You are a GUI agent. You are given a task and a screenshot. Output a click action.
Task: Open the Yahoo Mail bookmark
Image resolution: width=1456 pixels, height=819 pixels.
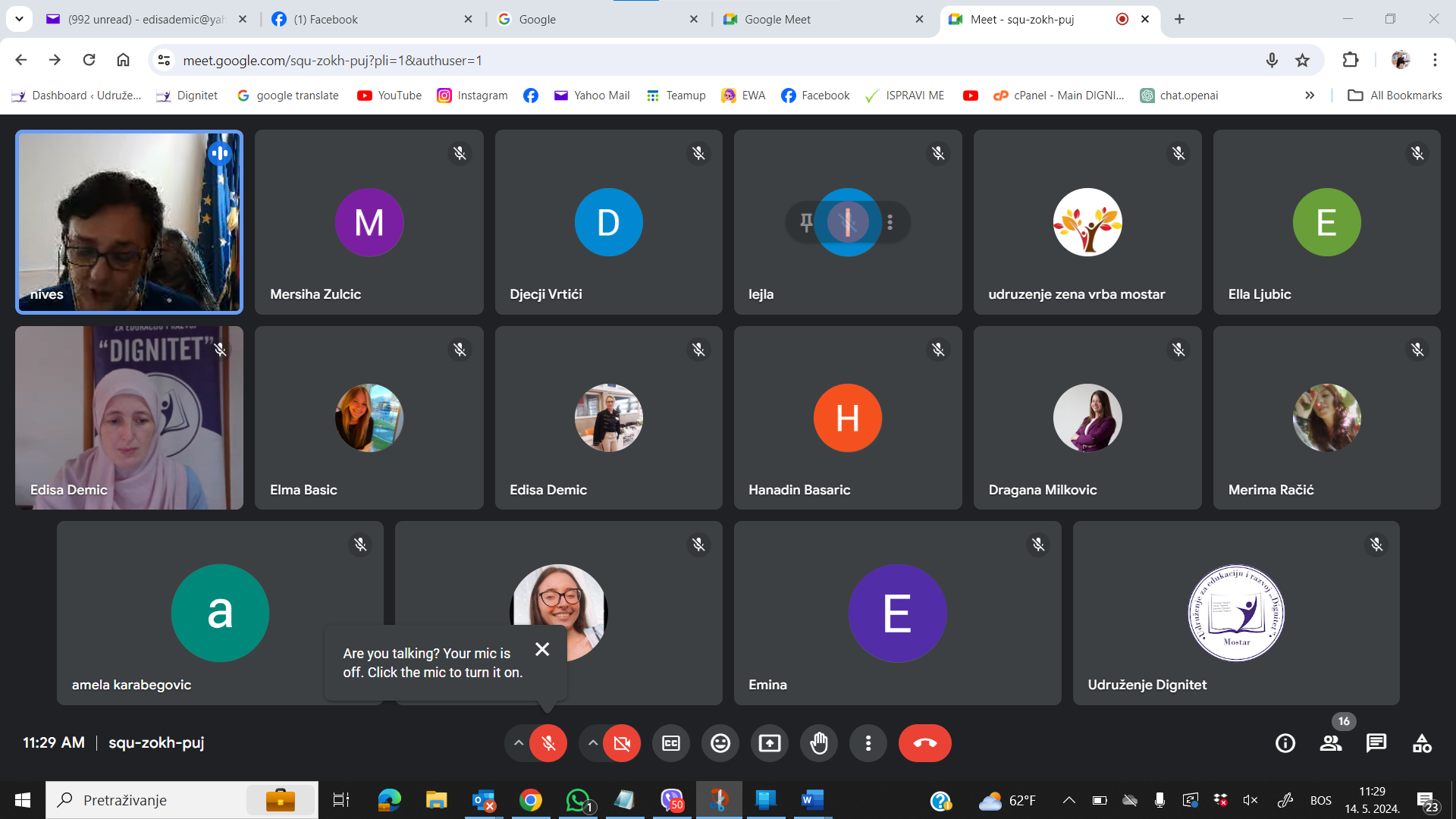[592, 96]
